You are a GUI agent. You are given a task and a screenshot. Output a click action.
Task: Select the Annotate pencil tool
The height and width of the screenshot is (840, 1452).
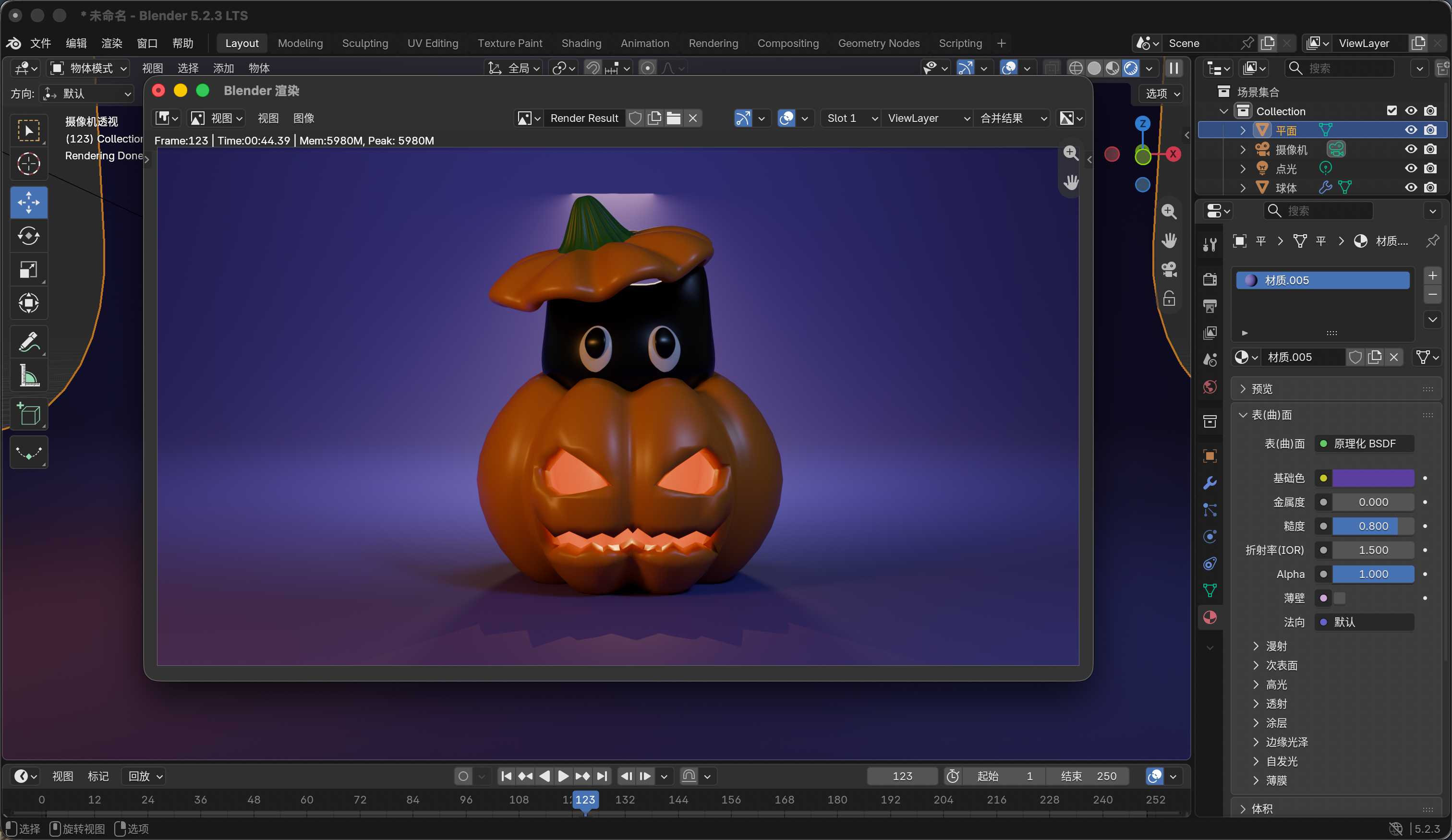pos(29,342)
